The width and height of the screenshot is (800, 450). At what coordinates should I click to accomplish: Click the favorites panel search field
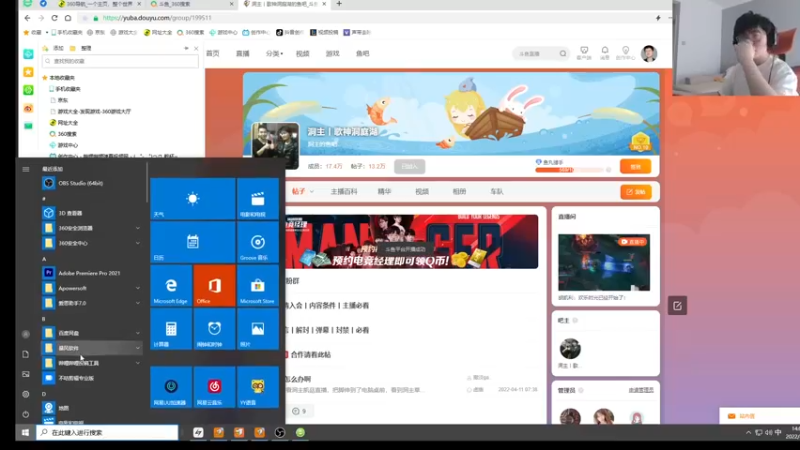tap(120, 61)
